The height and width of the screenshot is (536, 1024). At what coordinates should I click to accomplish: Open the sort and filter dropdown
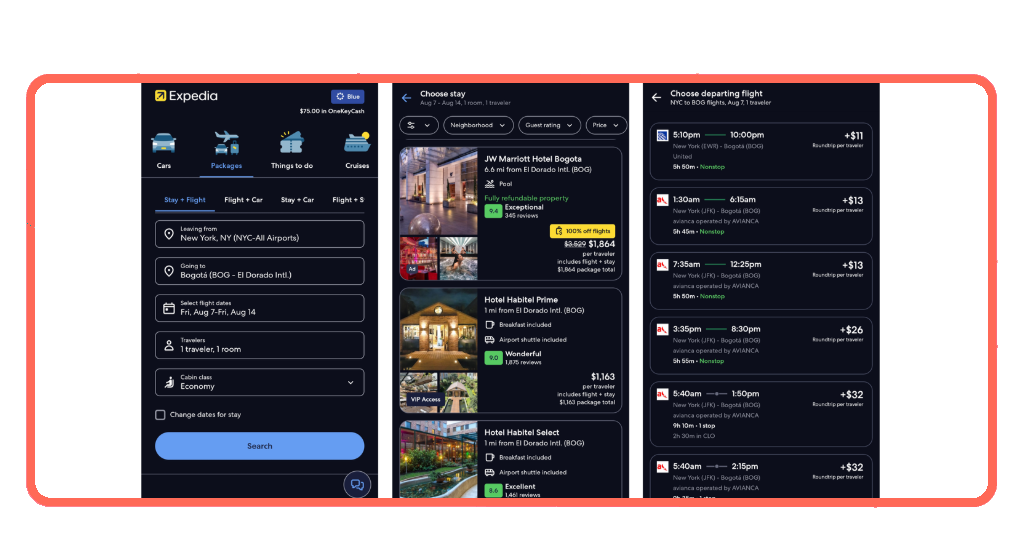(419, 125)
